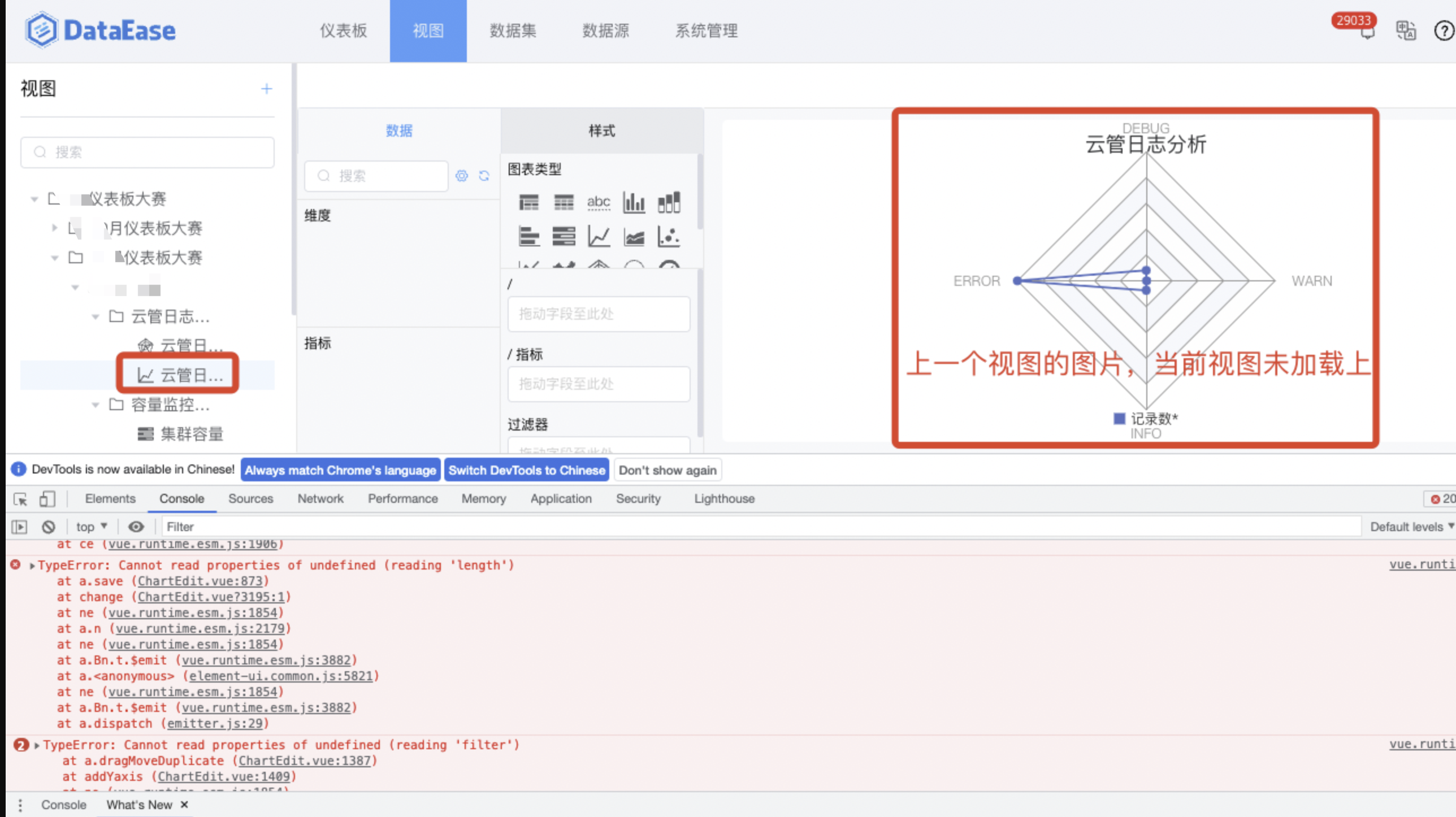Clear the console with the ban icon

coord(49,527)
